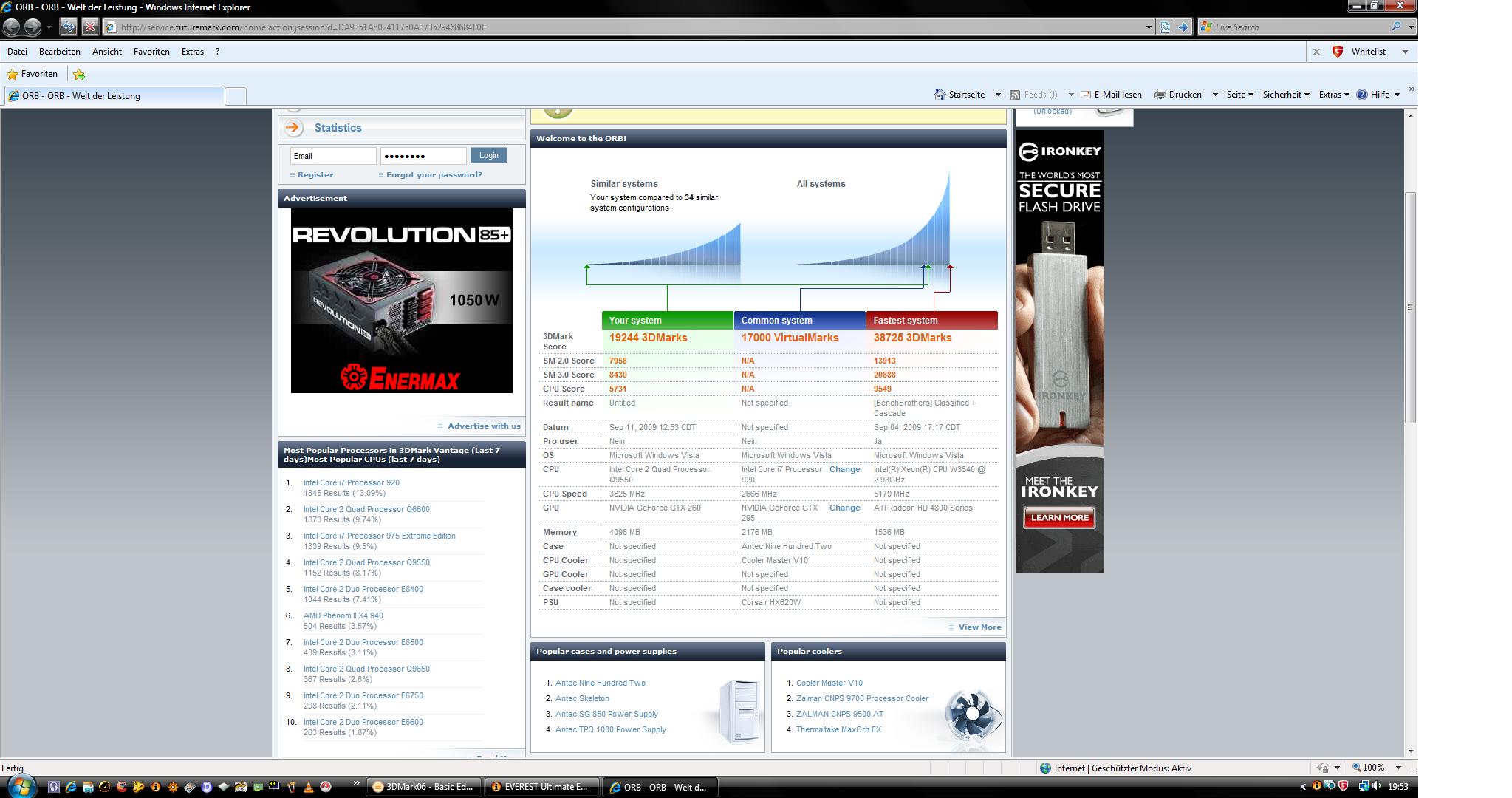Open the Whitelist toolbar dropdown arrow
Viewport: 1512px width, 798px height.
pos(1405,52)
